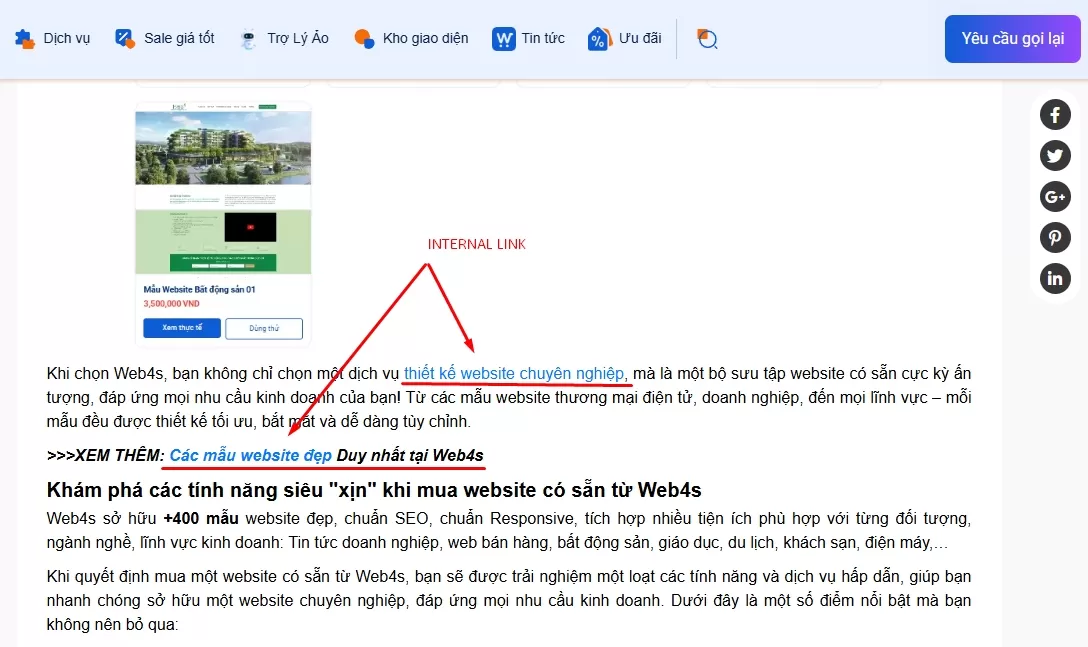Open the Sale giá tốt menu
The height and width of the screenshot is (647, 1088).
(x=179, y=38)
